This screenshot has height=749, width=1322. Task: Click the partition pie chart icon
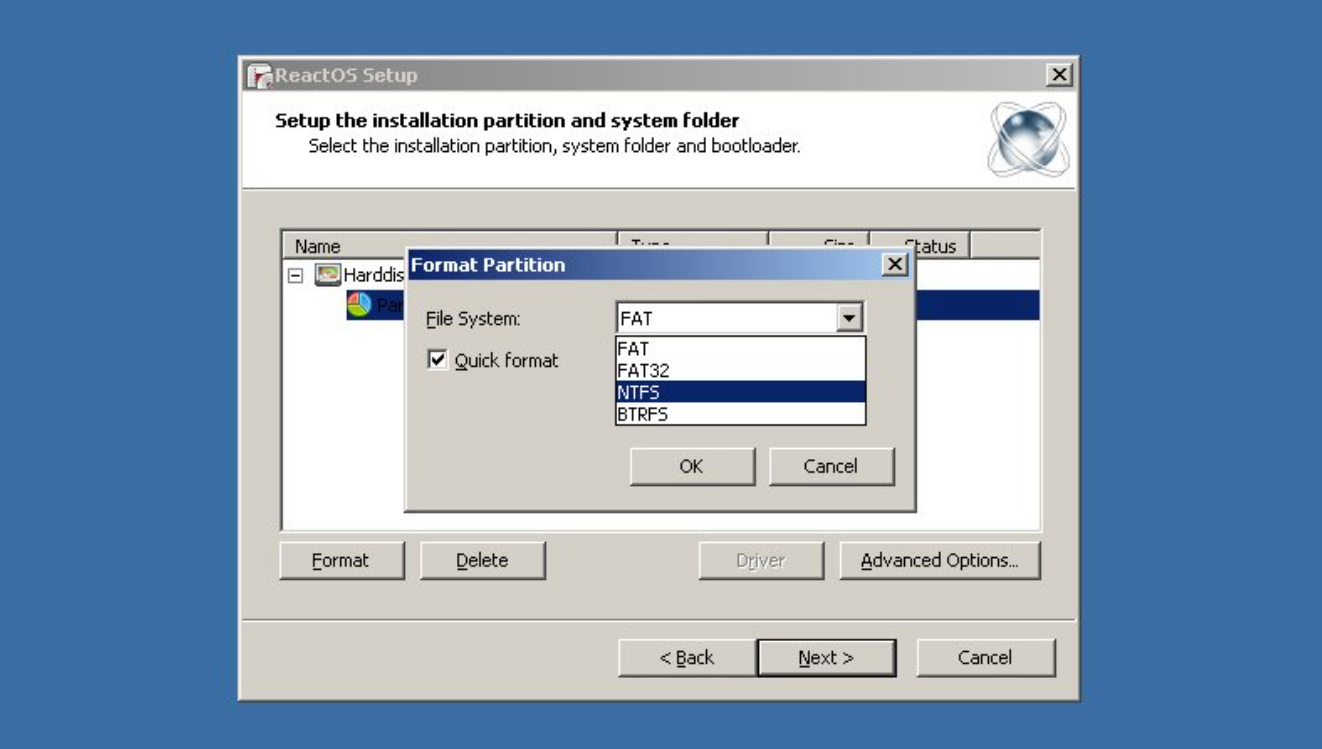[359, 305]
